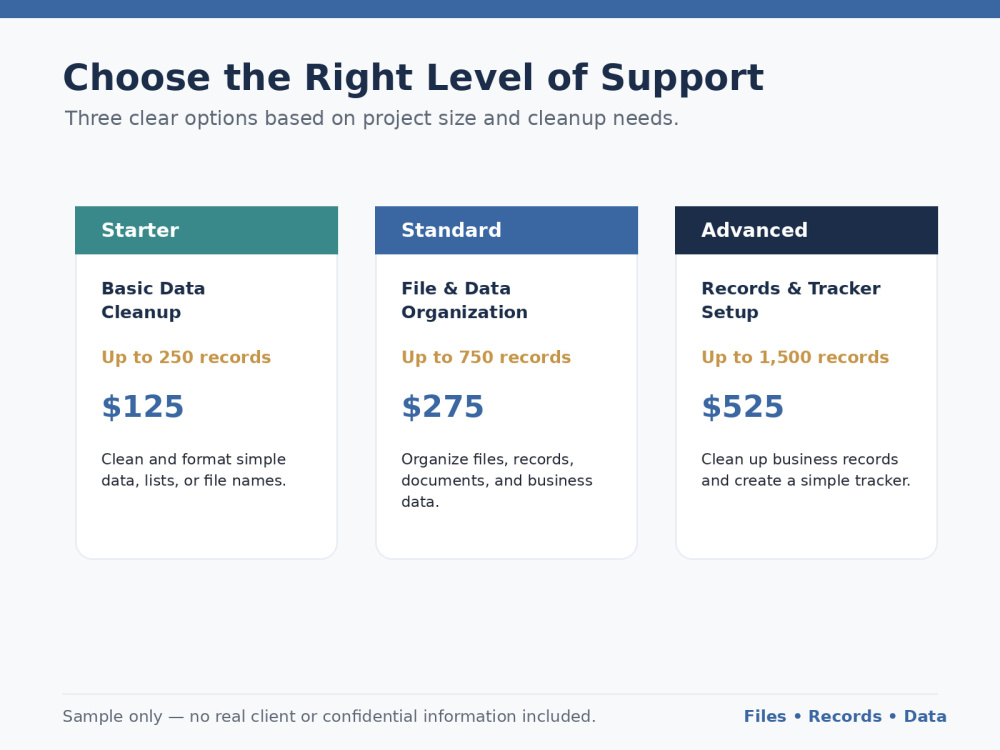
Task: Click the Records & Tracker Setup title
Action: tap(791, 300)
